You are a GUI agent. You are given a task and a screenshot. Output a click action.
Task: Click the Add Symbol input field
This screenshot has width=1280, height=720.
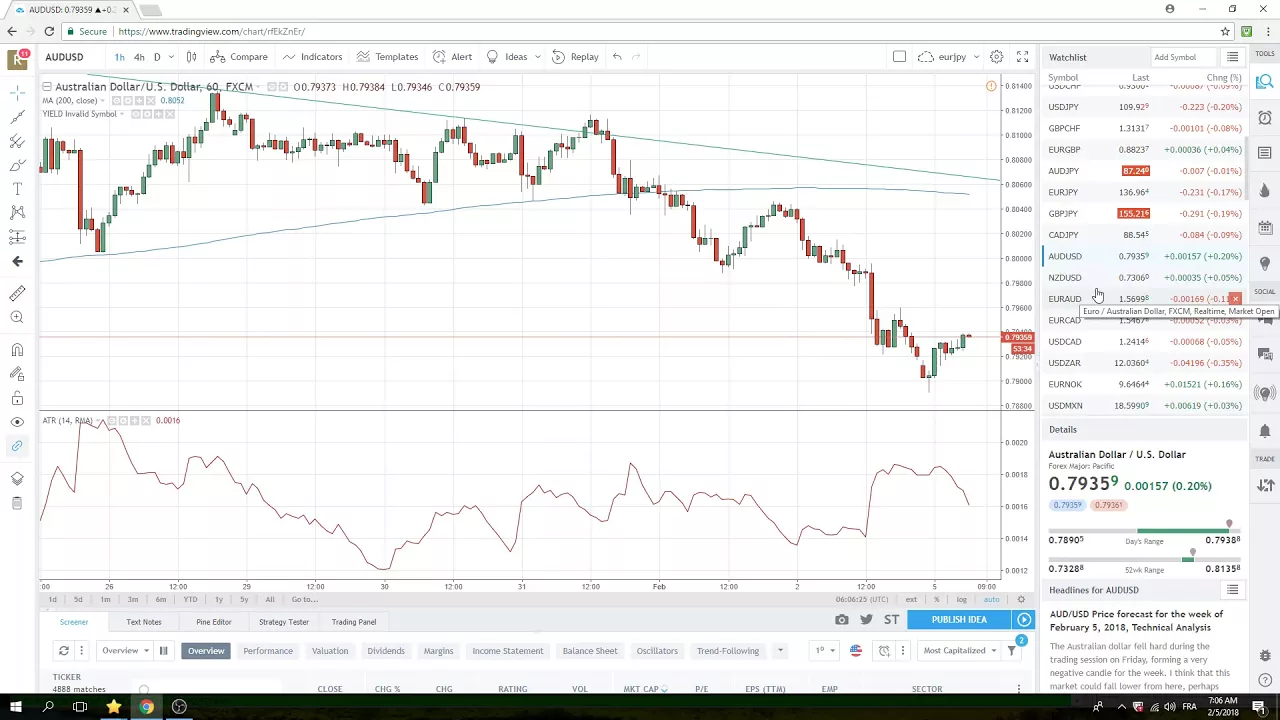pyautogui.click(x=1183, y=57)
